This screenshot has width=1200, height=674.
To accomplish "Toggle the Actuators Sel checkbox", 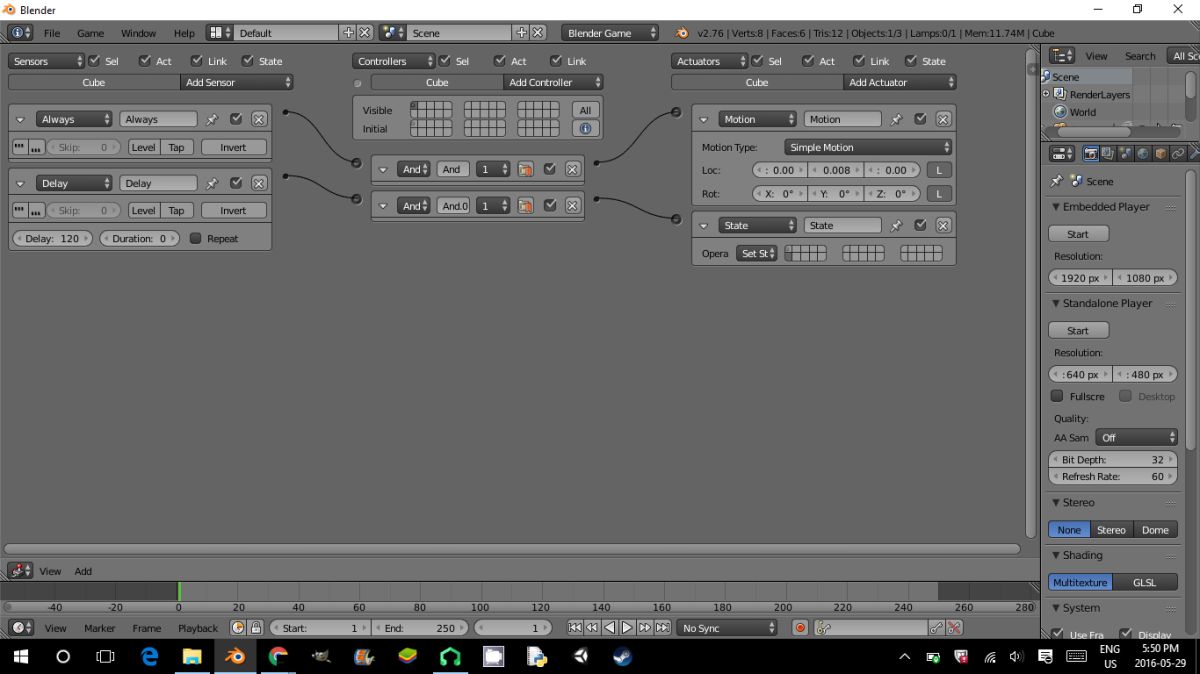I will (758, 61).
